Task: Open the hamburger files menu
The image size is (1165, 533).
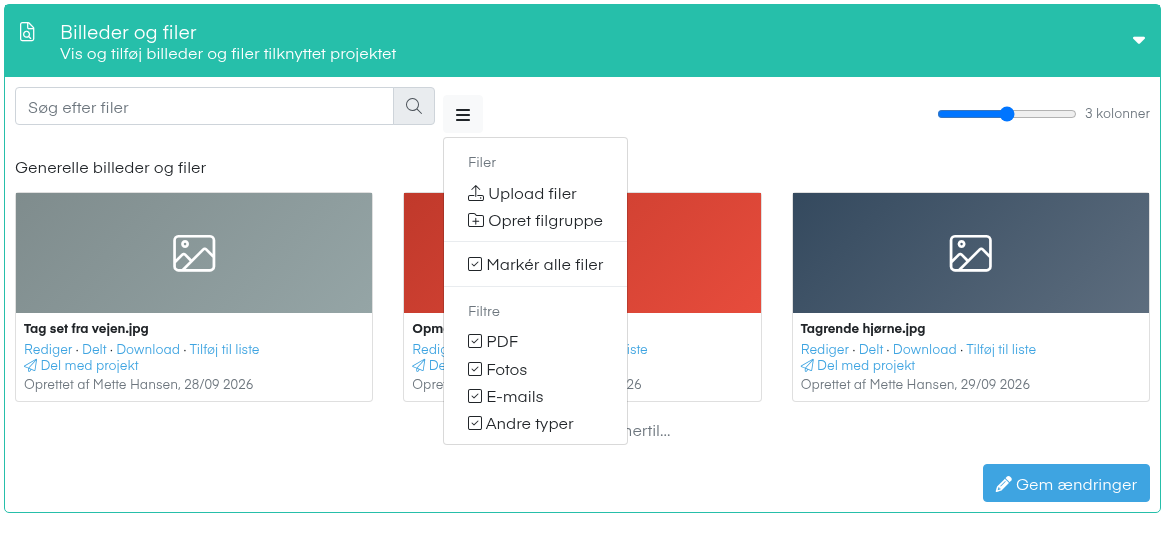Action: pyautogui.click(x=463, y=114)
